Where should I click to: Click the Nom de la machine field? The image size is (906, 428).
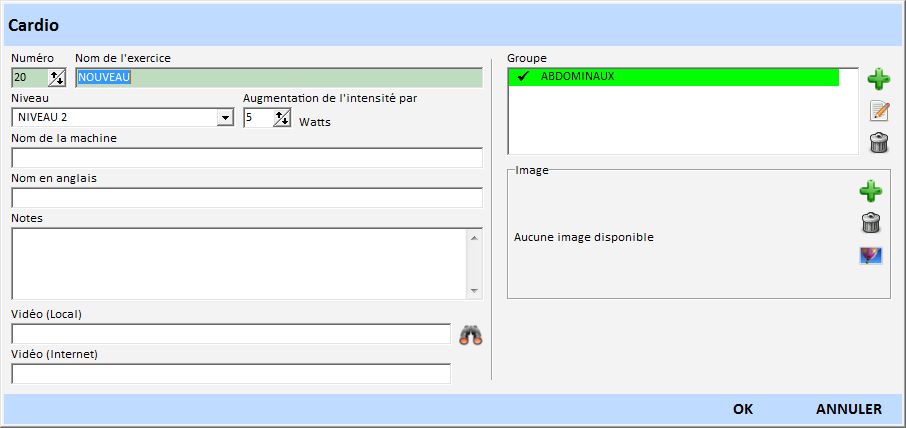(246, 158)
